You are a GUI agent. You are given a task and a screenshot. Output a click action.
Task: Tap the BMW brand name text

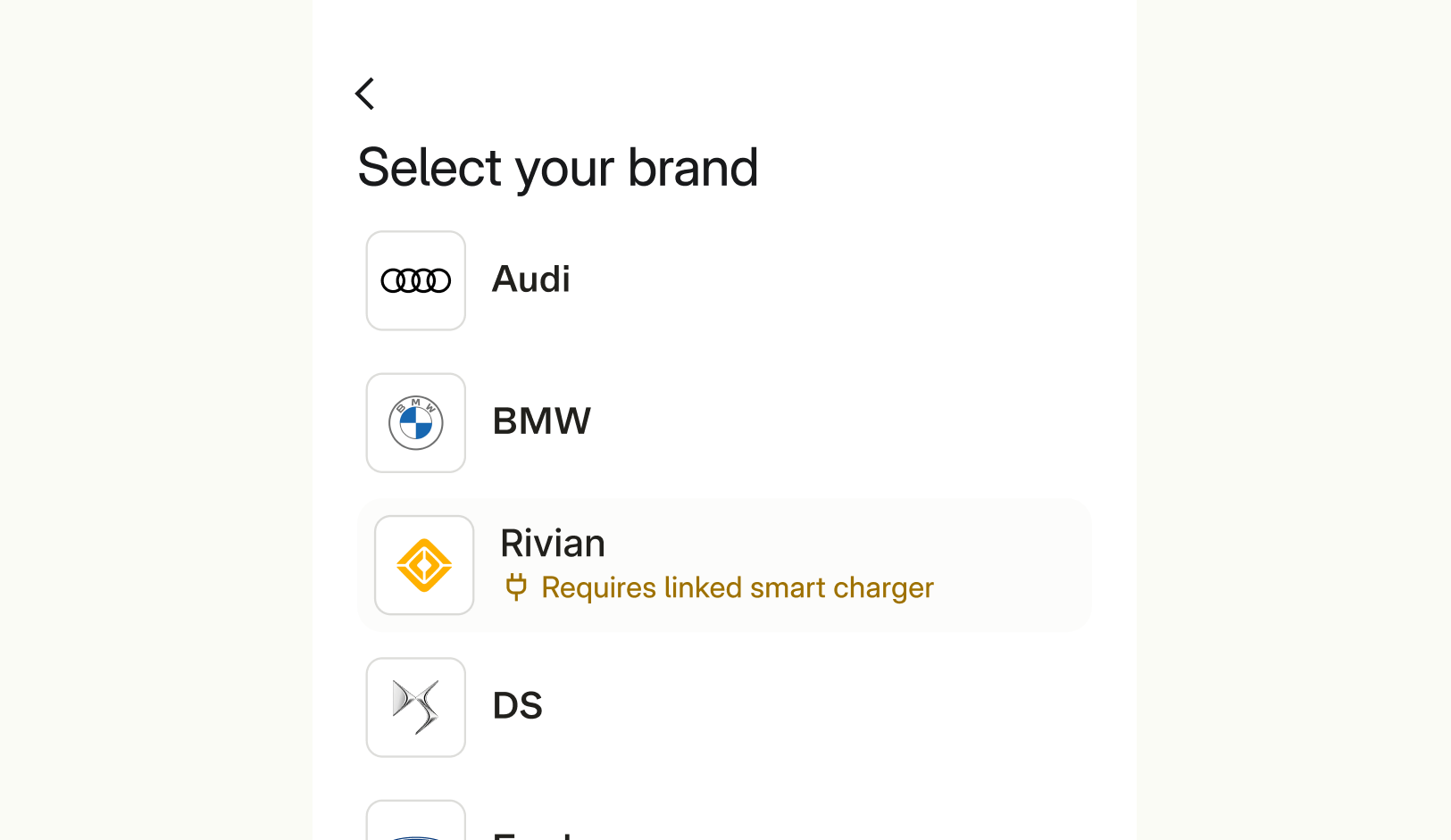click(541, 422)
